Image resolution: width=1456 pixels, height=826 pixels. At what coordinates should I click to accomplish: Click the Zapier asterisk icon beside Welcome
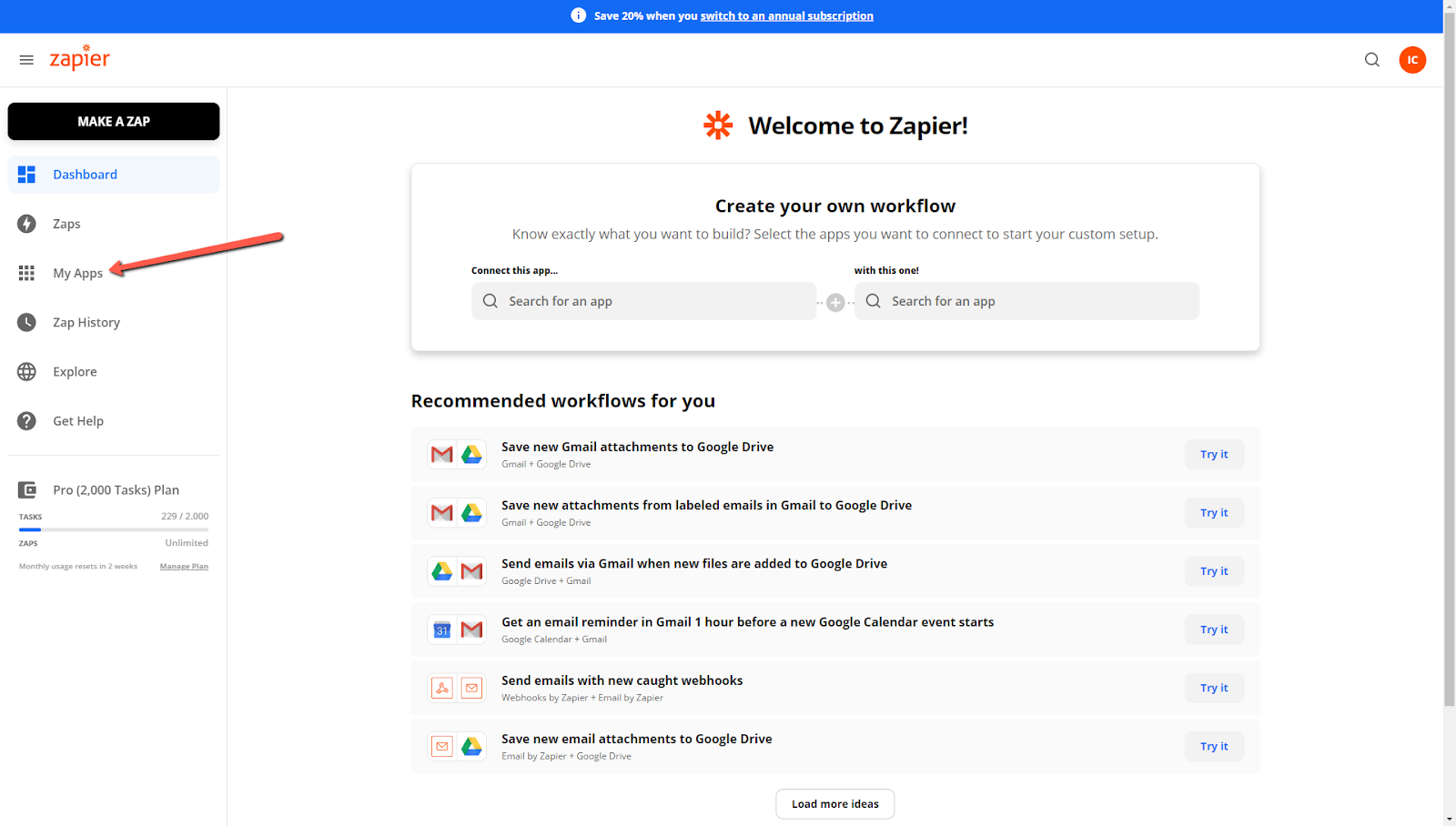point(718,126)
